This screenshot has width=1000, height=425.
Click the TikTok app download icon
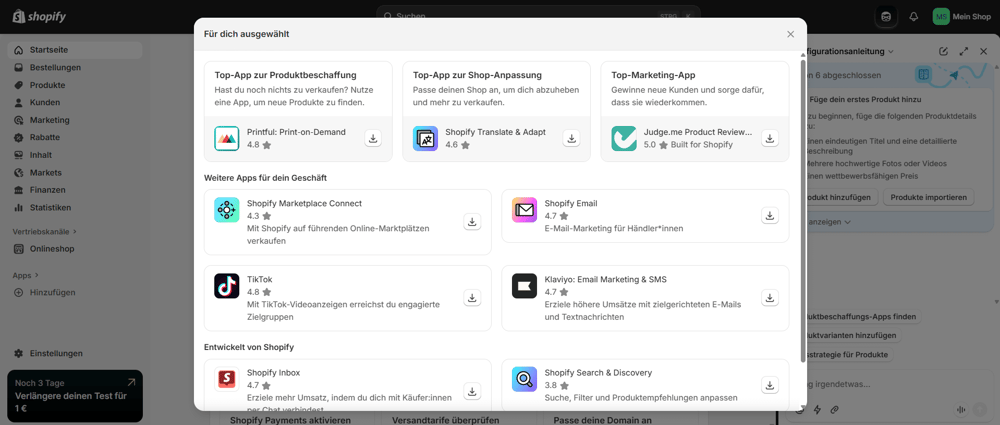(472, 298)
